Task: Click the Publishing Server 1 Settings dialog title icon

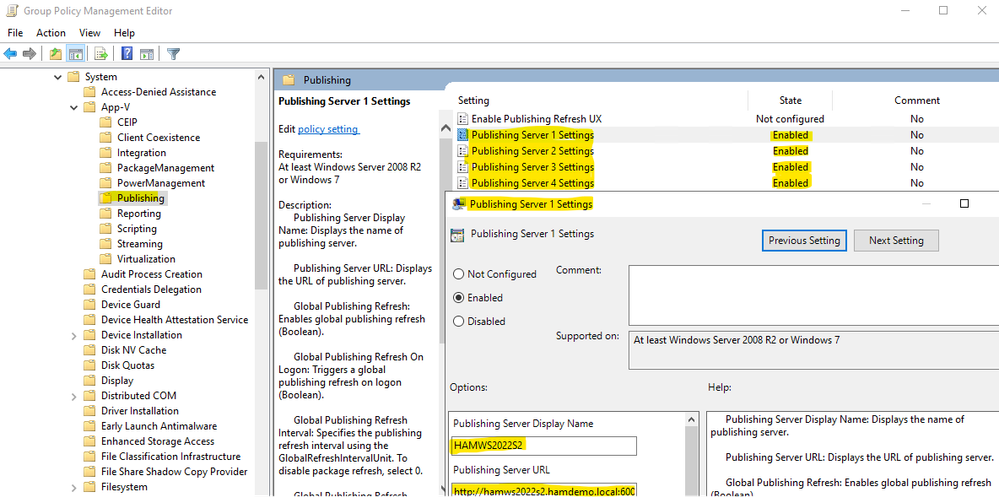Action: (x=458, y=204)
